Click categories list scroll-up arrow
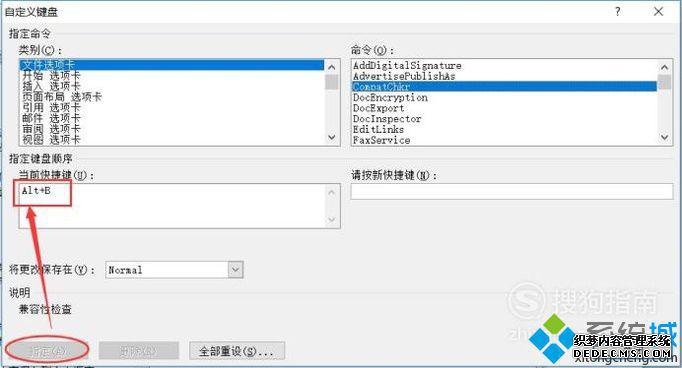Image resolution: width=682 pixels, height=368 pixels. (331, 67)
